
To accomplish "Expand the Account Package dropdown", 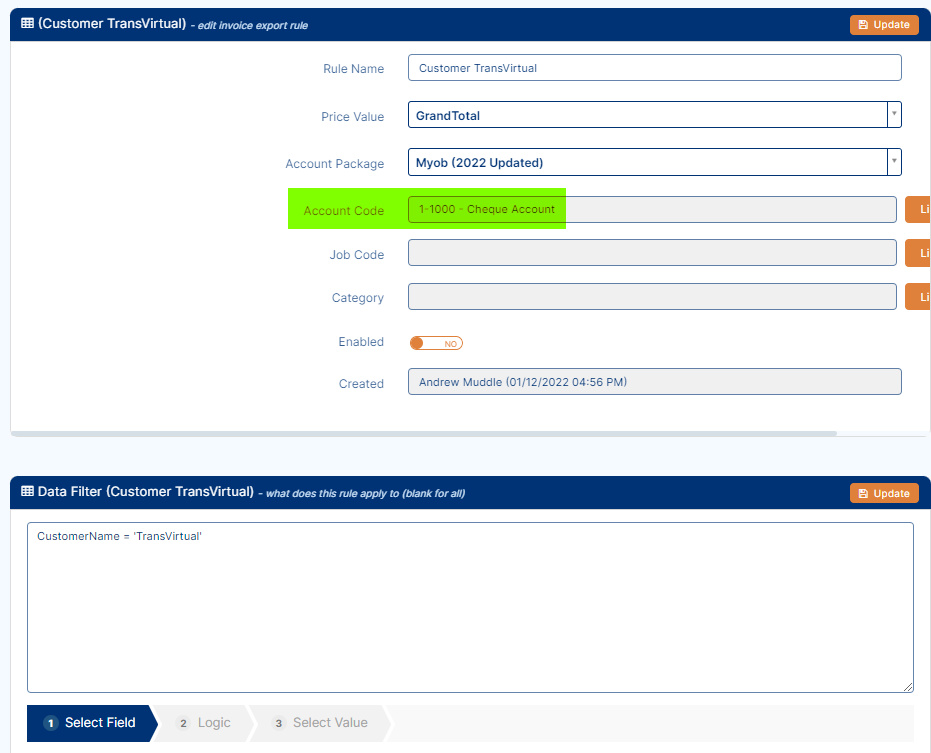I will tap(654, 162).
